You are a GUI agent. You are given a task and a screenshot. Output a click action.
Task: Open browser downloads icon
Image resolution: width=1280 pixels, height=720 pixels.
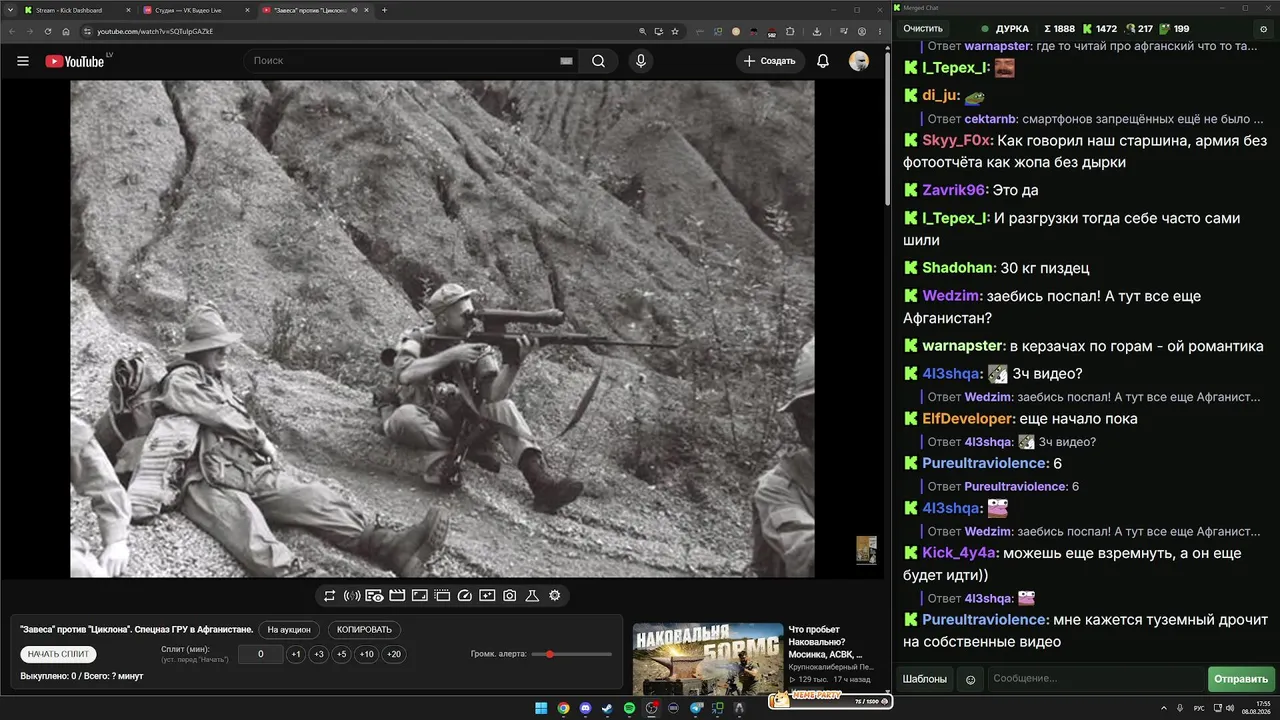click(x=817, y=31)
